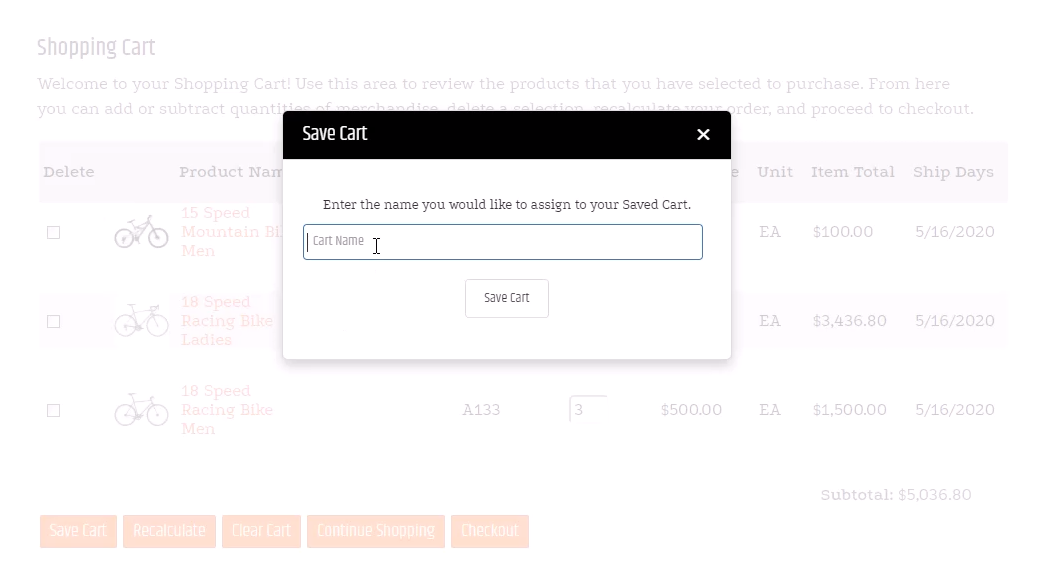The image size is (1042, 569).
Task: Click the faded Save Cart button at page bottom
Action: tap(78, 531)
